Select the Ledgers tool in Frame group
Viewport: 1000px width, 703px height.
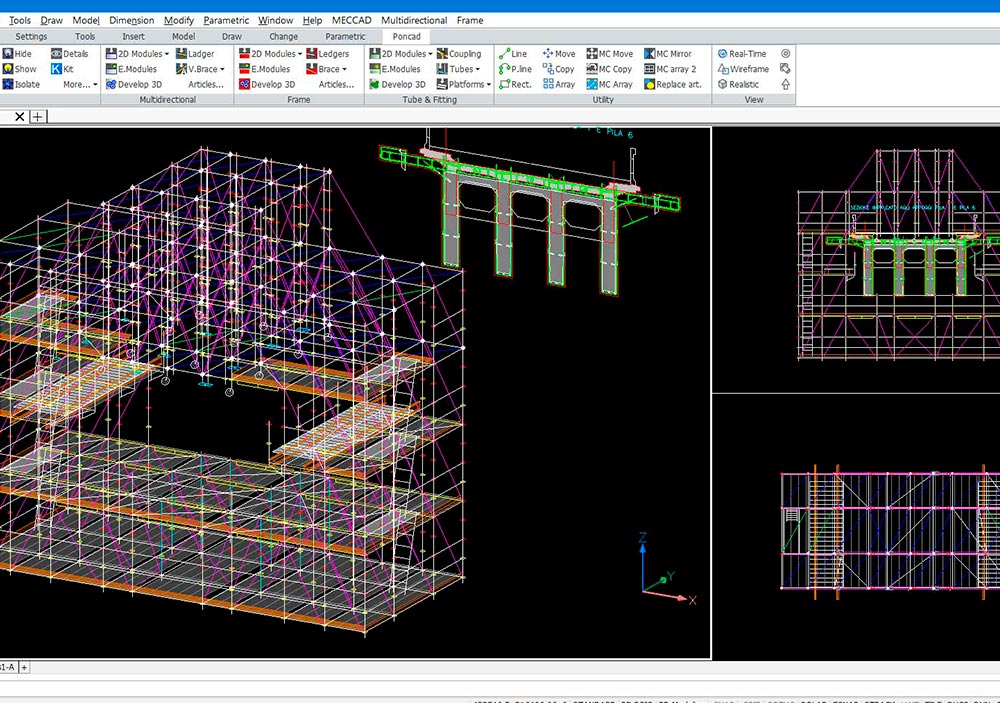[328, 54]
